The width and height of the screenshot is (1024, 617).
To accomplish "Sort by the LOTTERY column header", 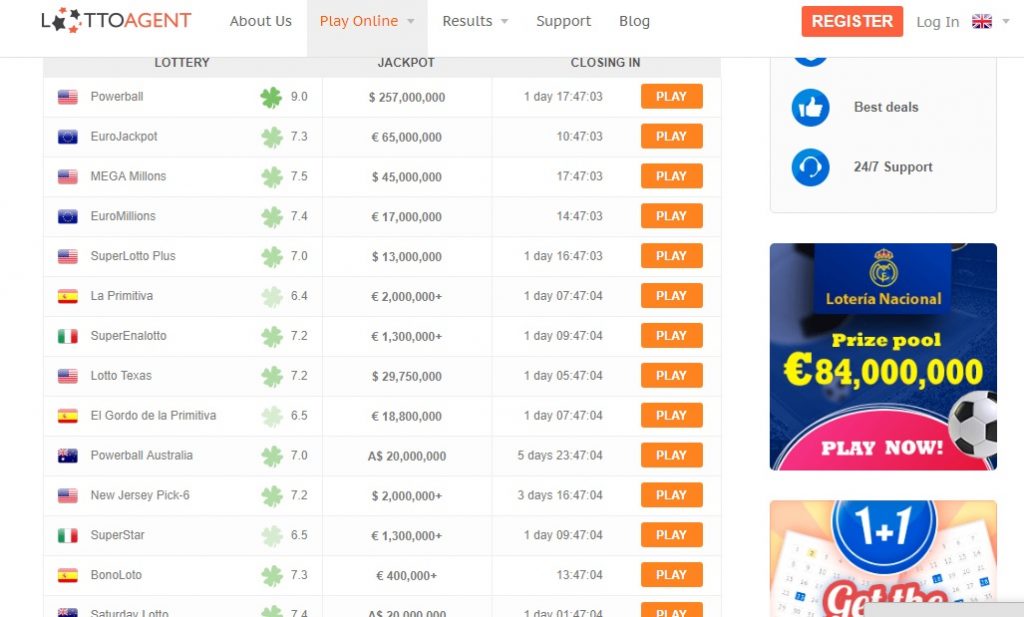I will pos(182,63).
